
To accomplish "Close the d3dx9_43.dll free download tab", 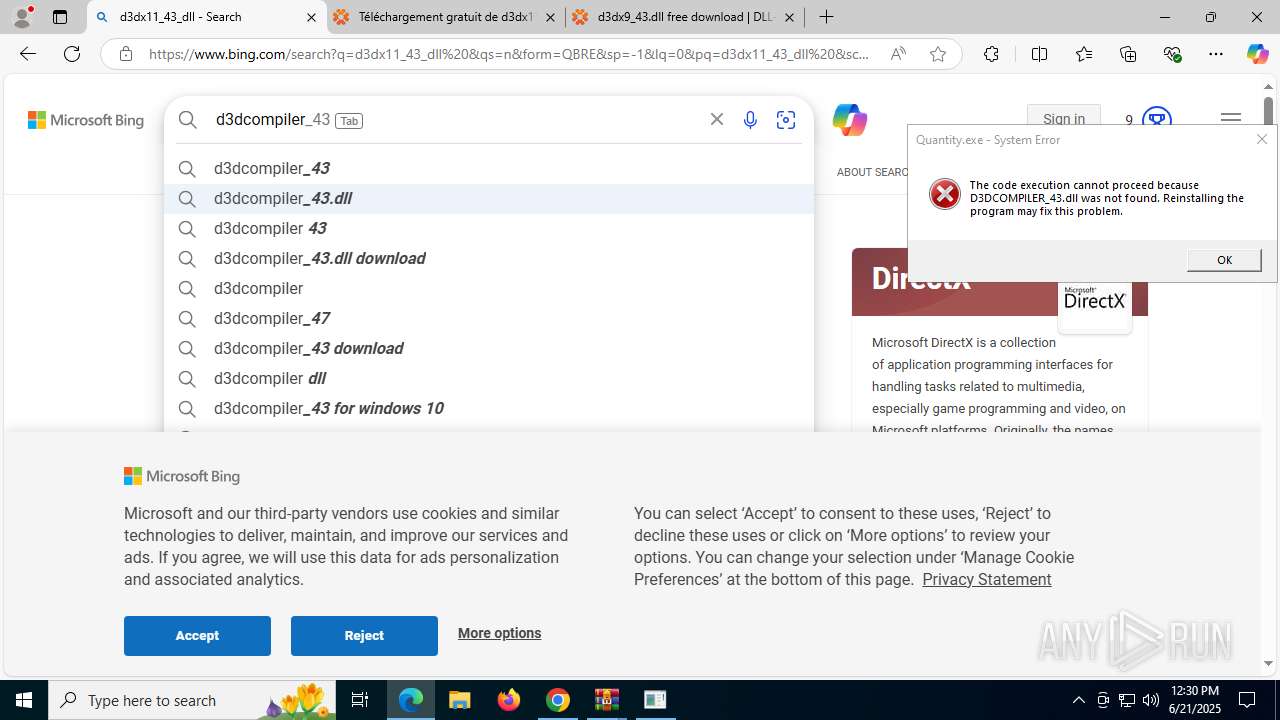I will (x=789, y=17).
